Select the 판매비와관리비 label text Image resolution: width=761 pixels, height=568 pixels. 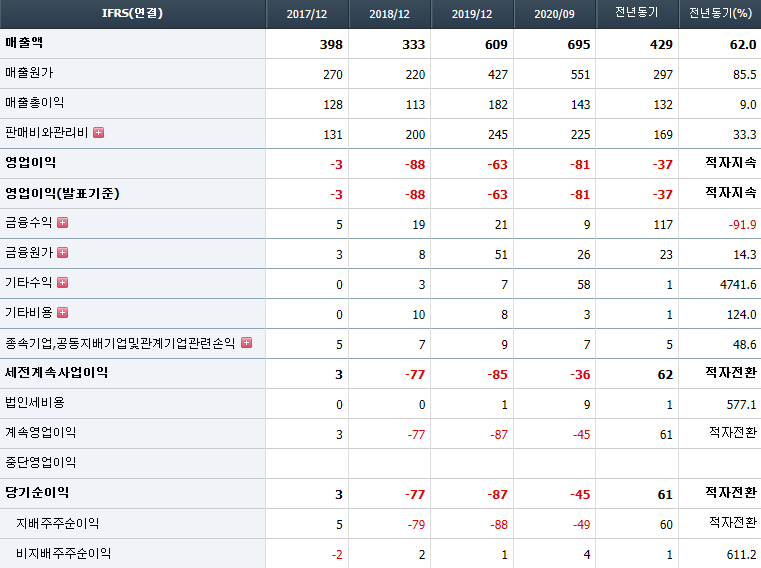(x=47, y=133)
